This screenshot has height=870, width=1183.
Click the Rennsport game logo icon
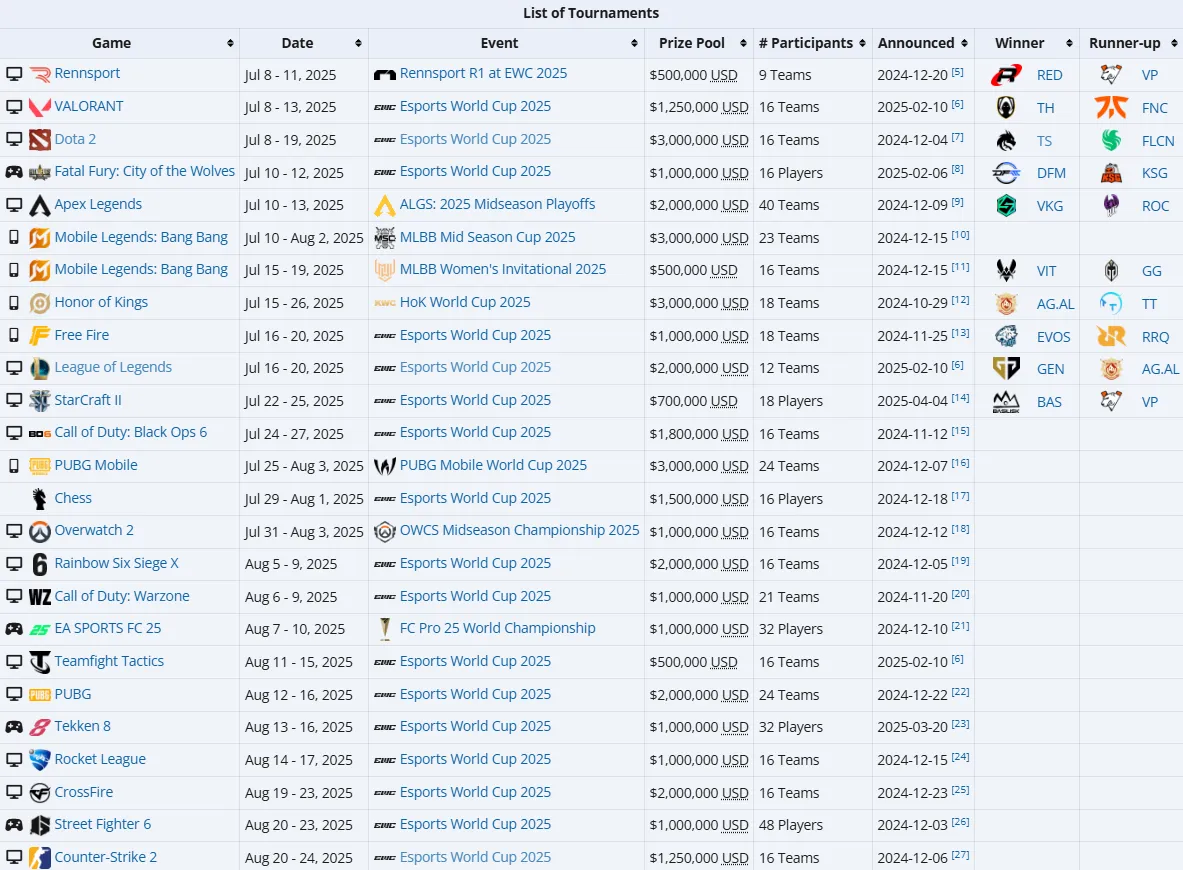pyautogui.click(x=39, y=74)
